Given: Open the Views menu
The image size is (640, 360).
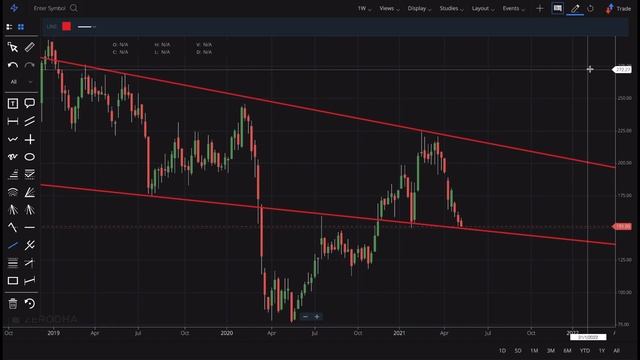Looking at the screenshot, I should pos(389,8).
